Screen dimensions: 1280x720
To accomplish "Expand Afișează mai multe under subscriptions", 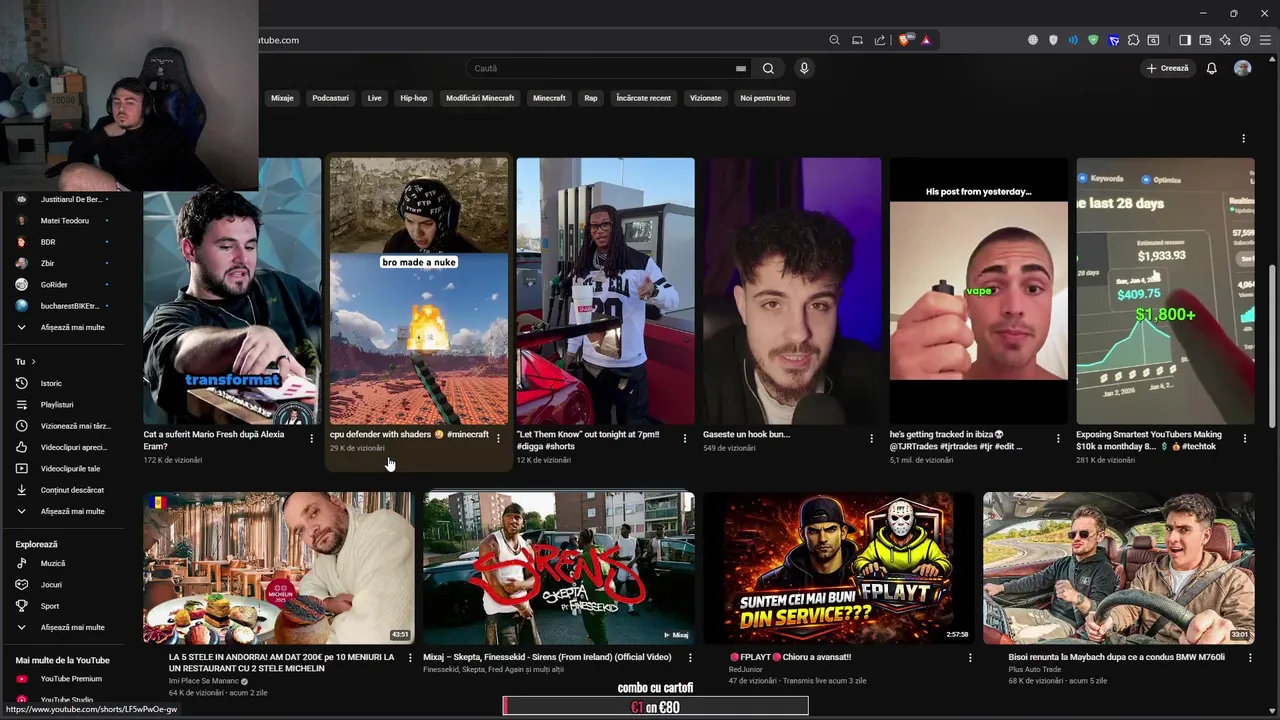I will pyautogui.click(x=65, y=327).
